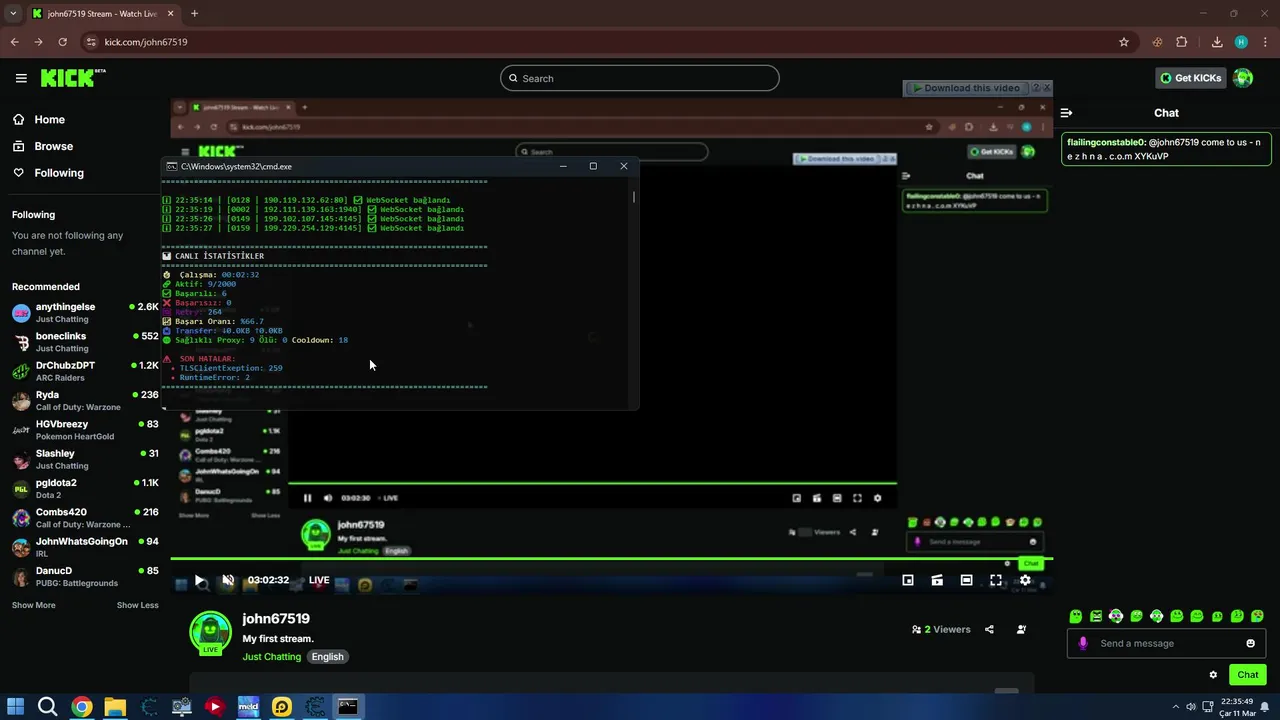Click the purple microphone icon in chat
This screenshot has width=1280, height=720.
1083,643
